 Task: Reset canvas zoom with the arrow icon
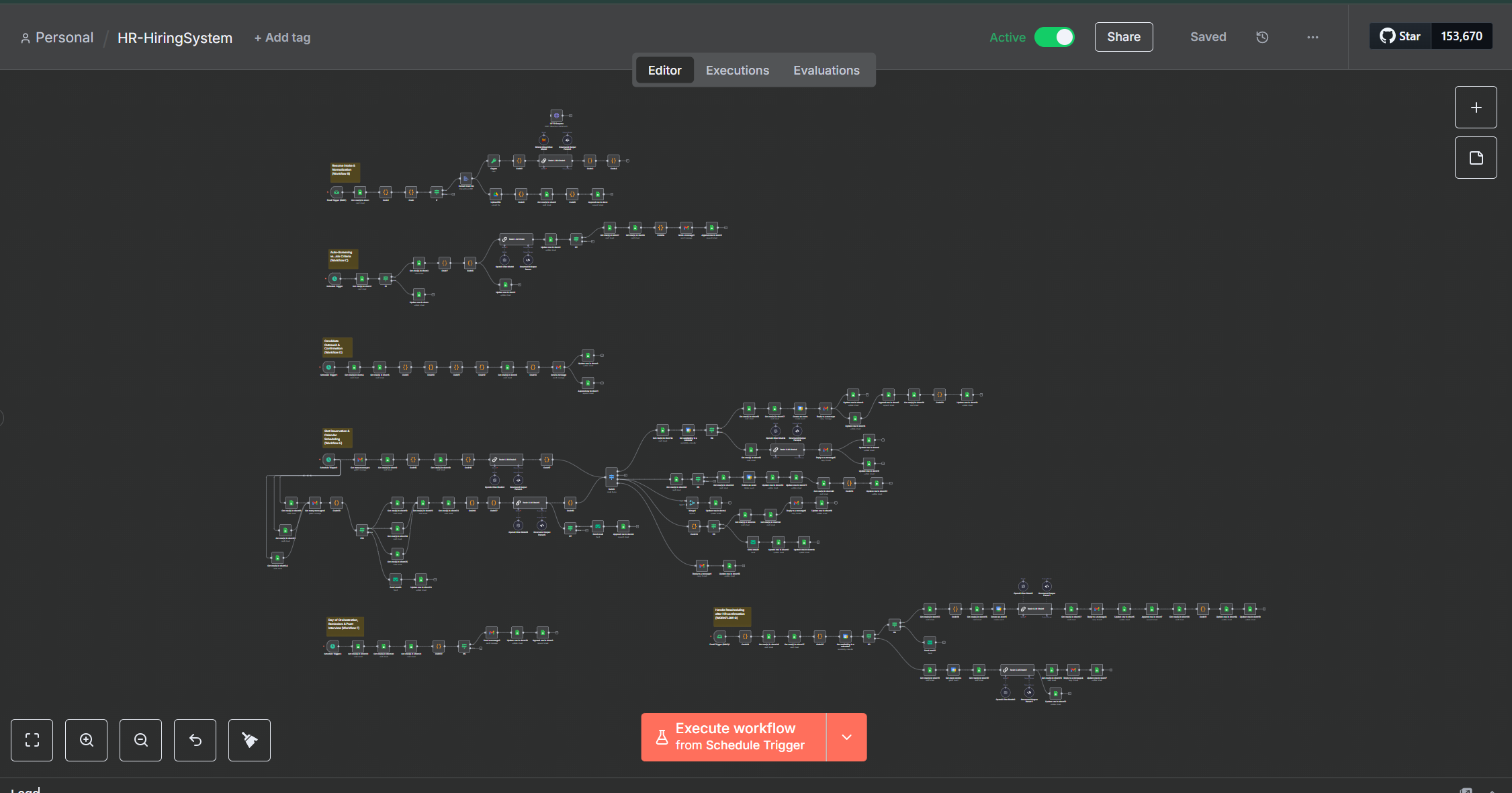click(195, 740)
